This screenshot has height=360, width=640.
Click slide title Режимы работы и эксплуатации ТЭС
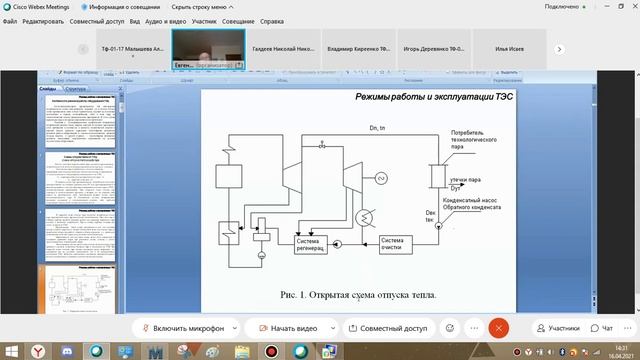click(434, 97)
